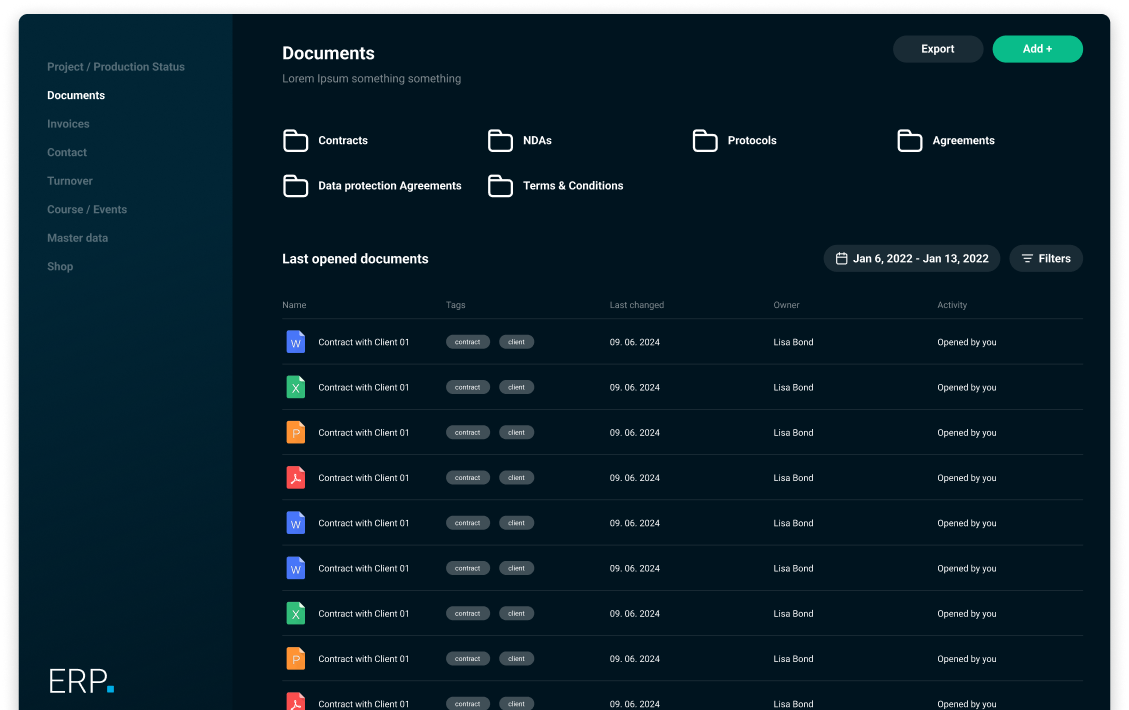Click the PDF file icon in the fourth document row
1129x710 pixels.
point(295,477)
